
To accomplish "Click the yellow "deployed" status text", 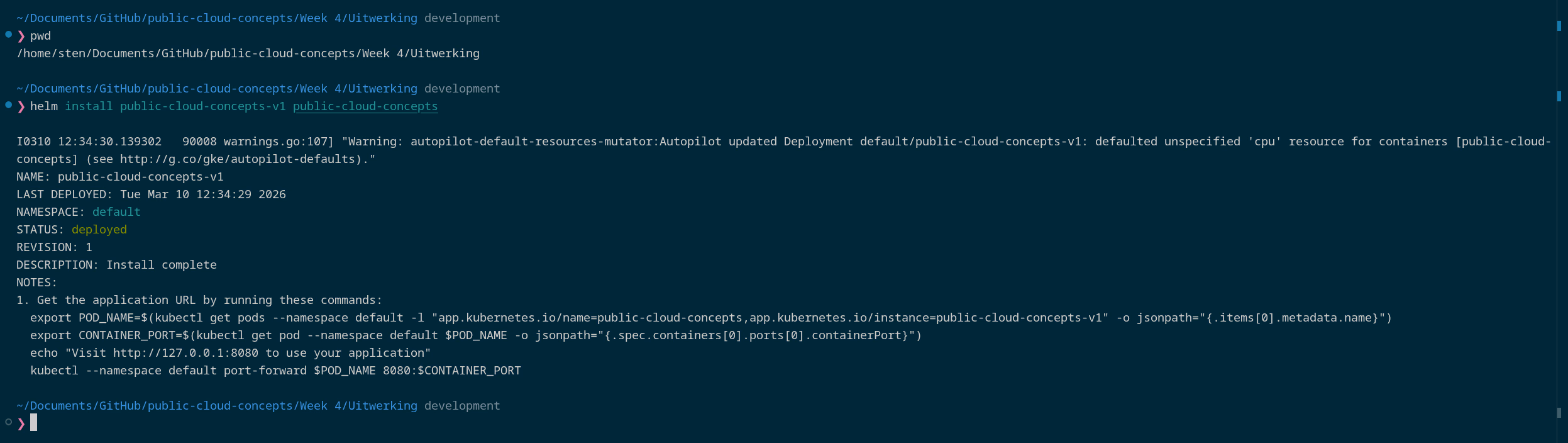I will click(99, 230).
